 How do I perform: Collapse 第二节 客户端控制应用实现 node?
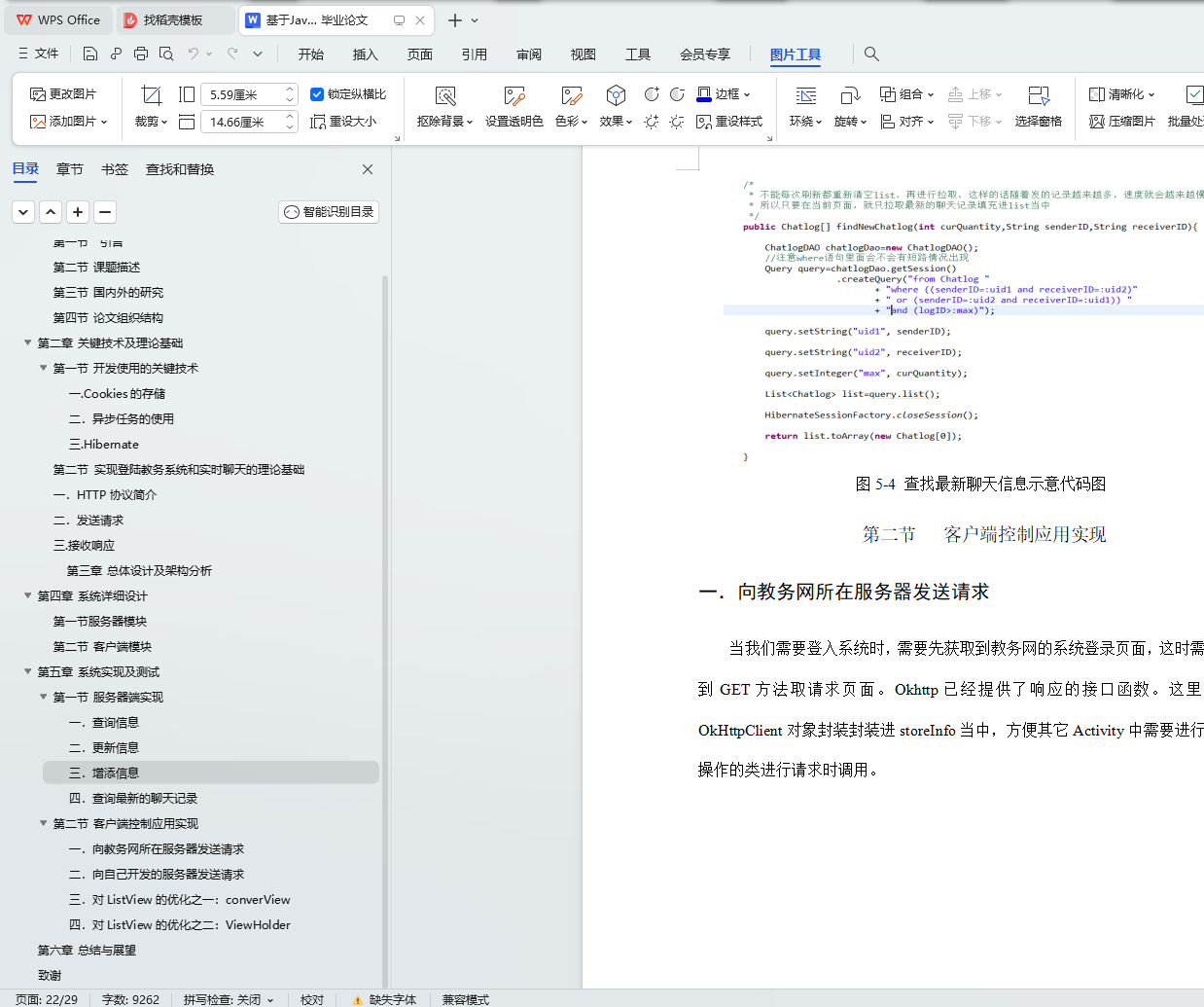(x=43, y=823)
